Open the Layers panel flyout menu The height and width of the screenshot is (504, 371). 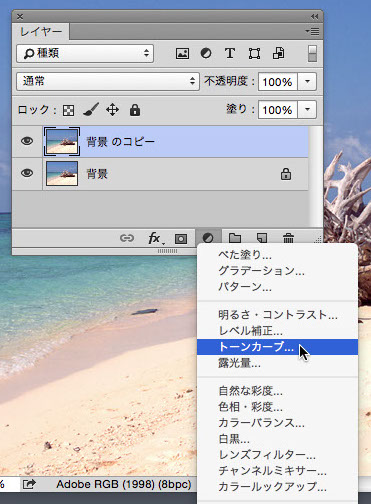click(312, 31)
